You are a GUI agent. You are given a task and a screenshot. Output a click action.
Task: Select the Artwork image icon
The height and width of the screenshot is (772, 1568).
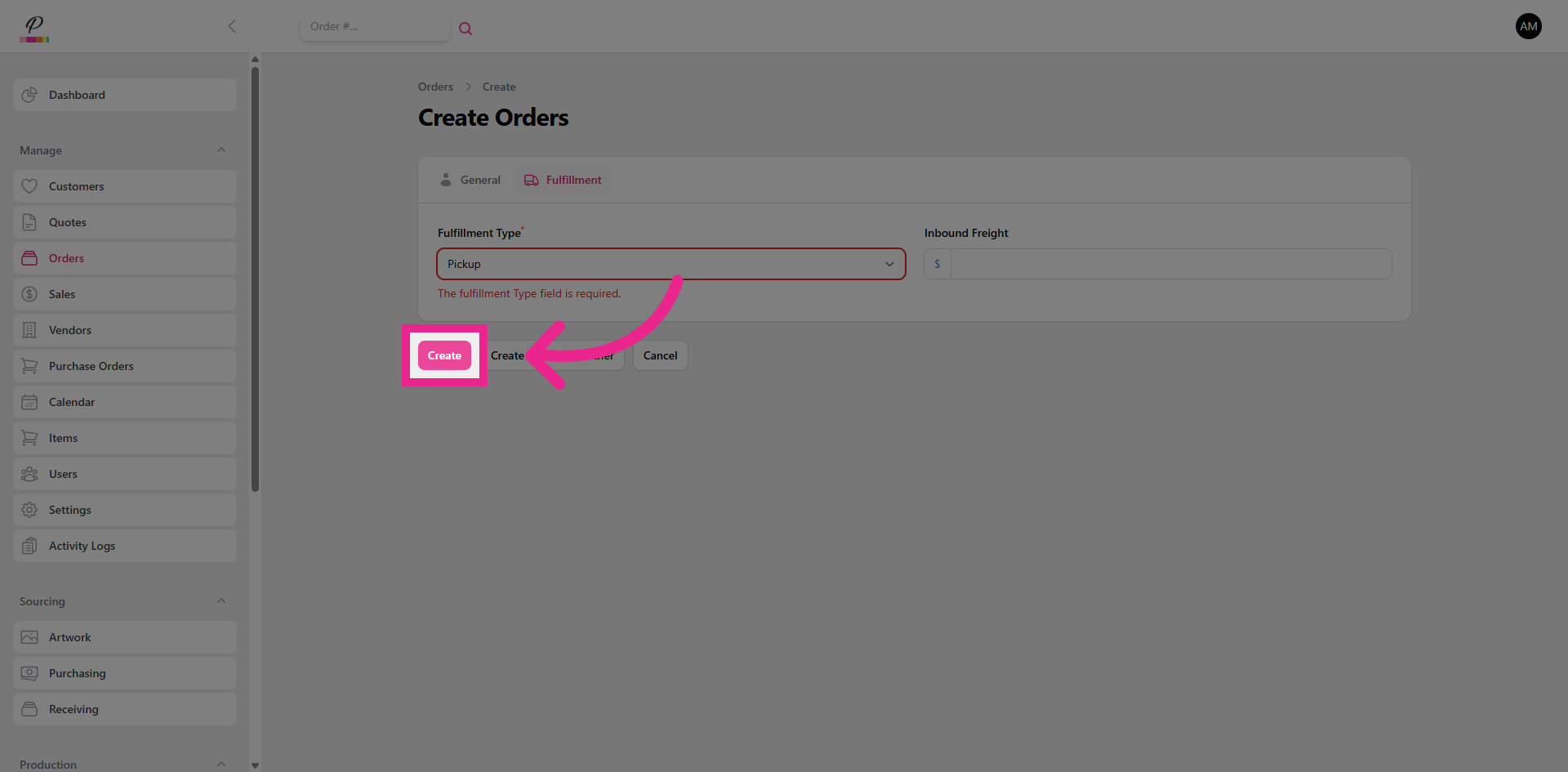point(29,637)
